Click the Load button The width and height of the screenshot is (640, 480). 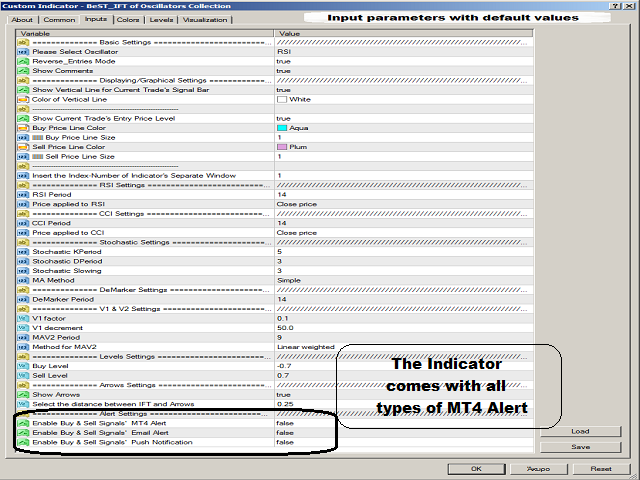578,431
